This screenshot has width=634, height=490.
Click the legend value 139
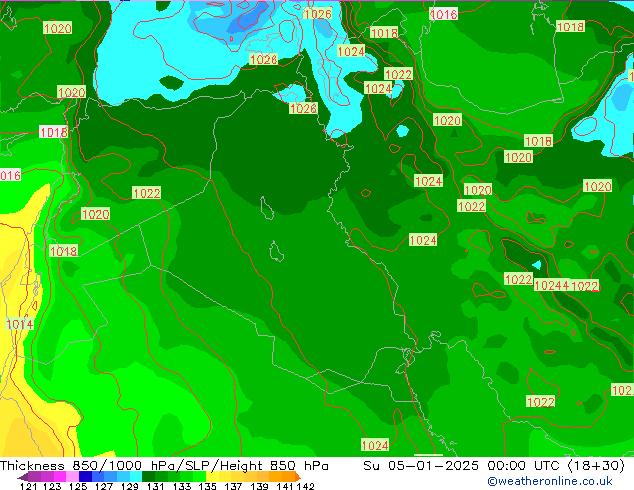pyautogui.click(x=259, y=486)
